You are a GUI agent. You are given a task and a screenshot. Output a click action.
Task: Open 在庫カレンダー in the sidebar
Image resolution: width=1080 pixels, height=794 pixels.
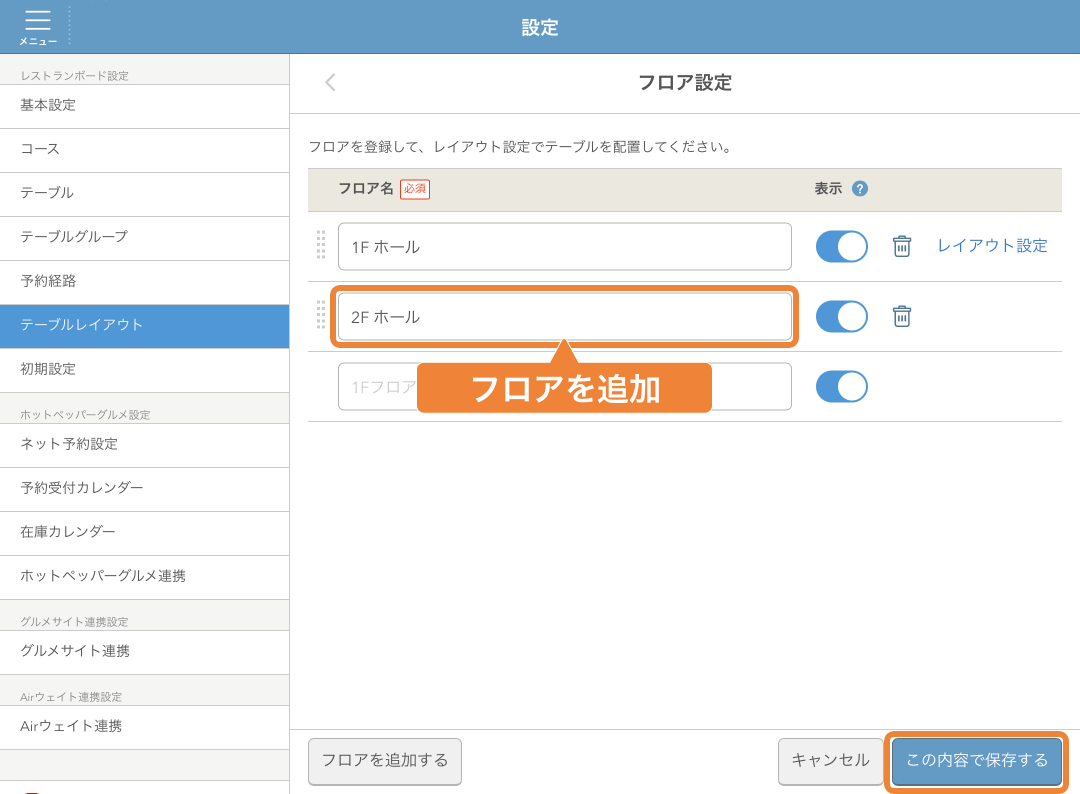click(x=145, y=533)
